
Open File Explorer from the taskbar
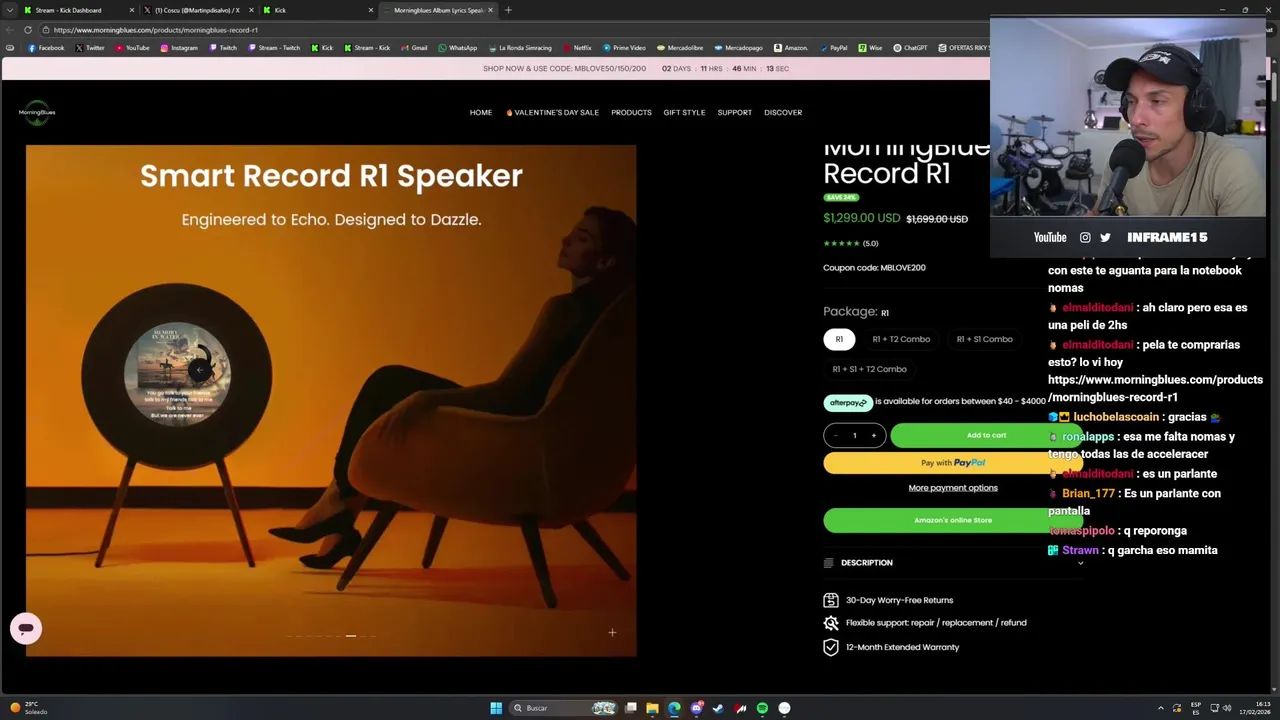(x=652, y=708)
